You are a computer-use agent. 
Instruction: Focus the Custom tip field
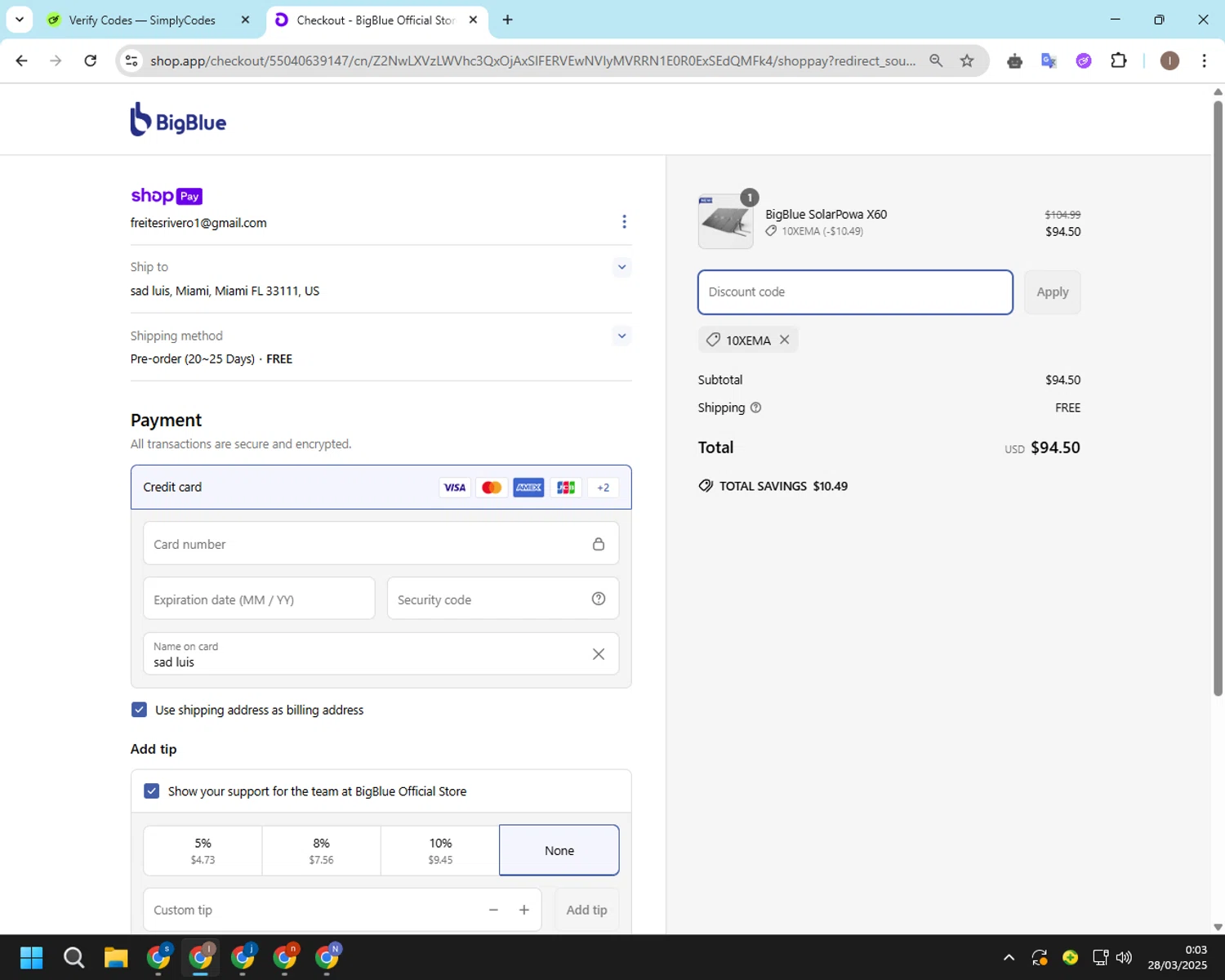pos(342,910)
